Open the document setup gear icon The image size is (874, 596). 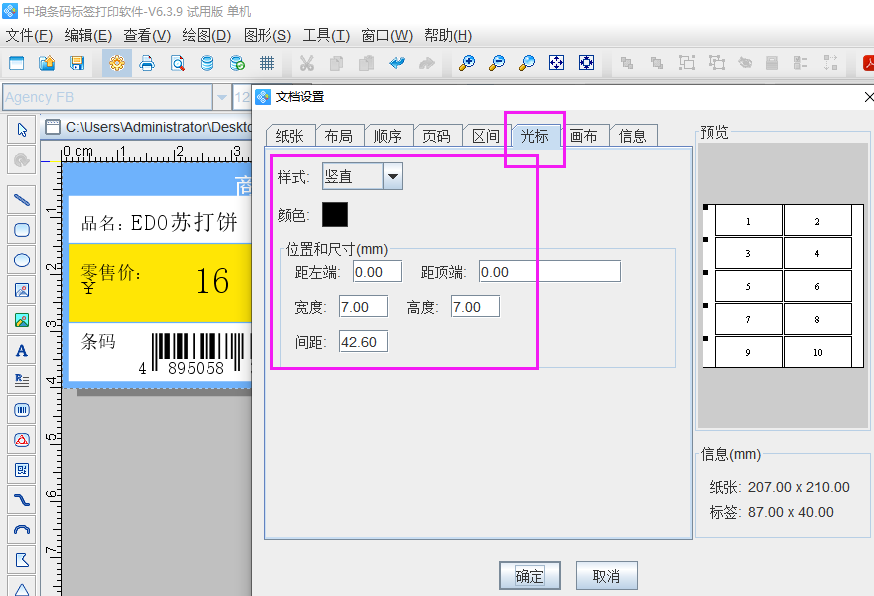pos(117,62)
